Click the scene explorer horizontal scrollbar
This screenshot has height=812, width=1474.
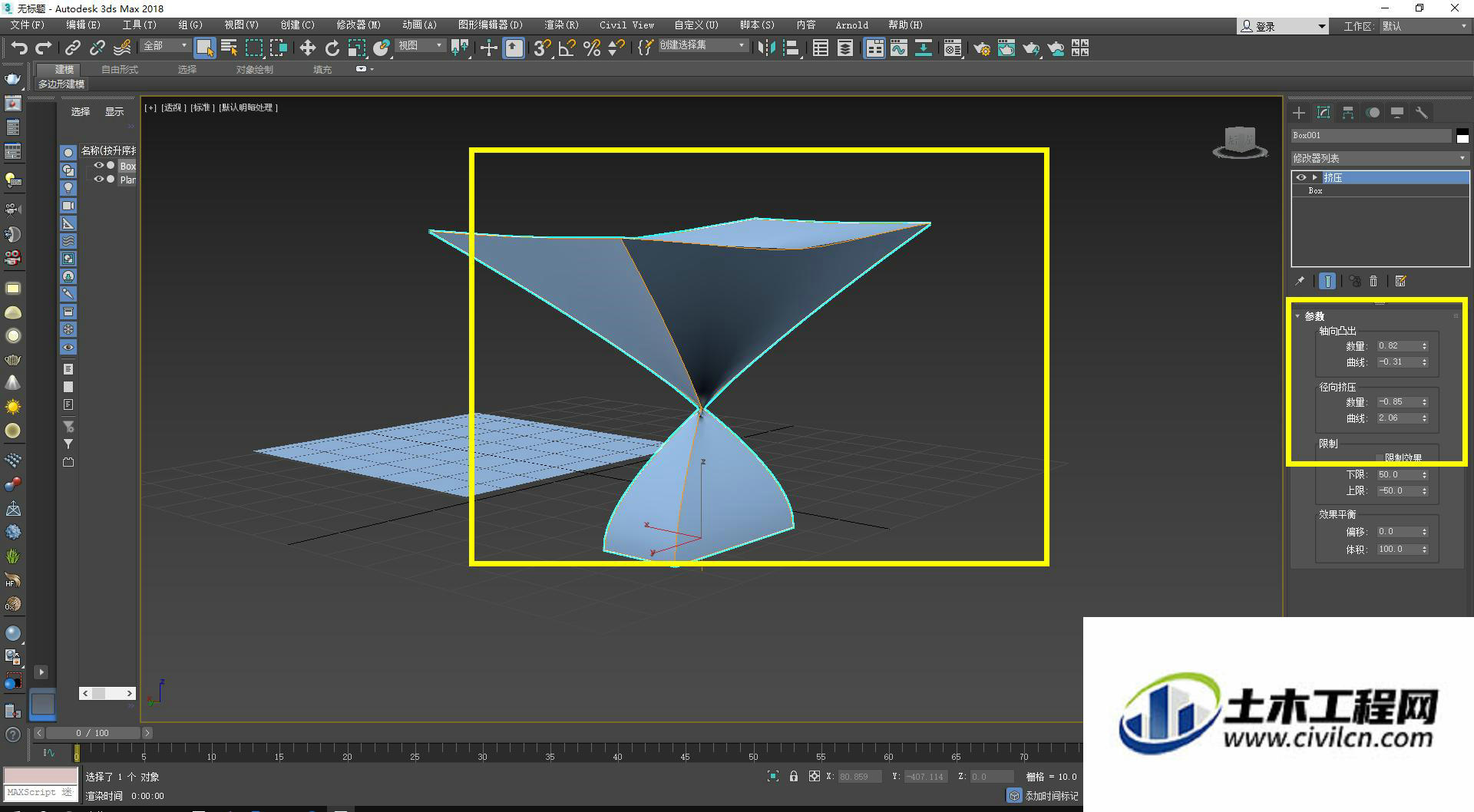point(107,693)
